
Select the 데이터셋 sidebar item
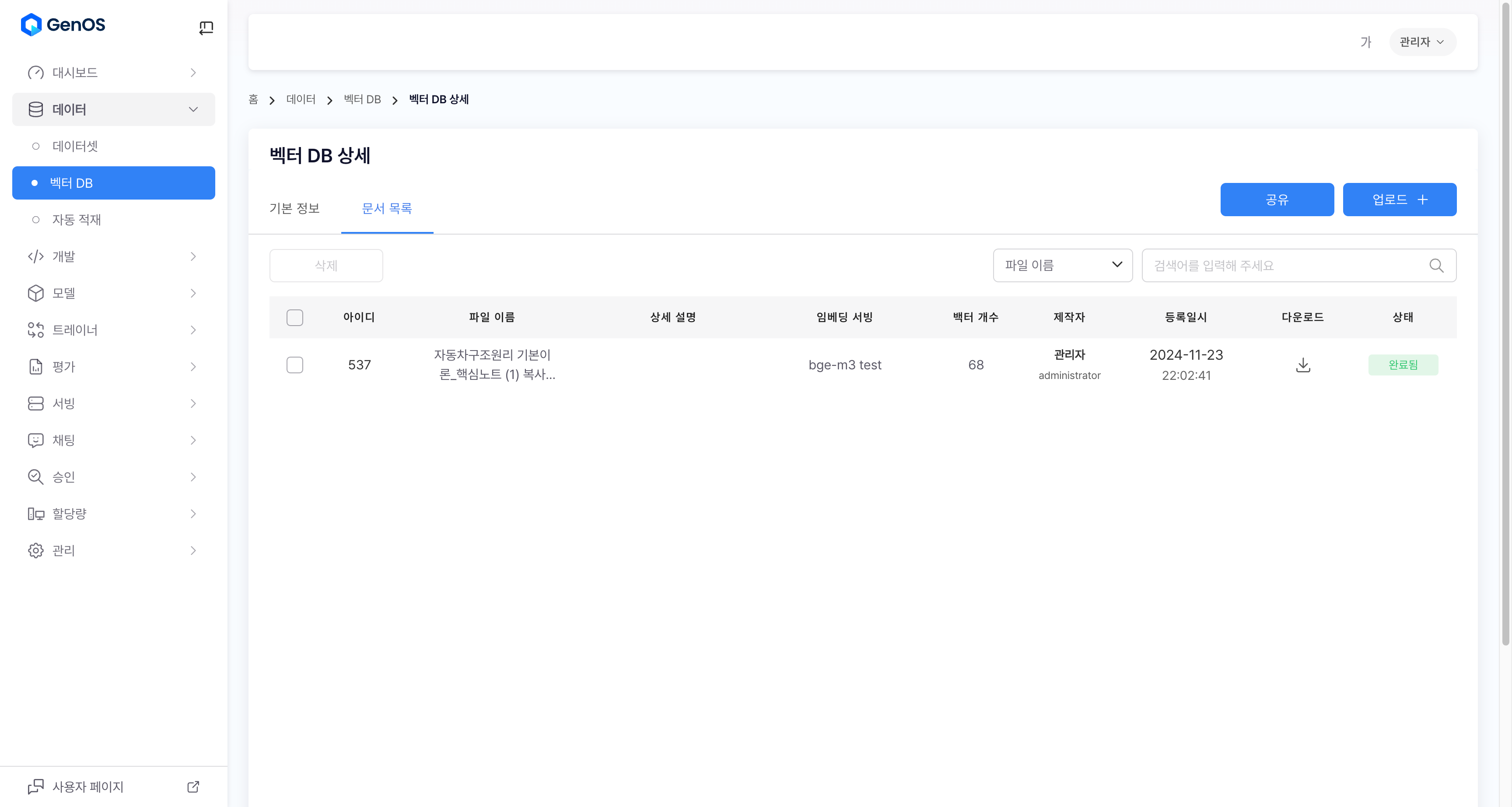75,146
